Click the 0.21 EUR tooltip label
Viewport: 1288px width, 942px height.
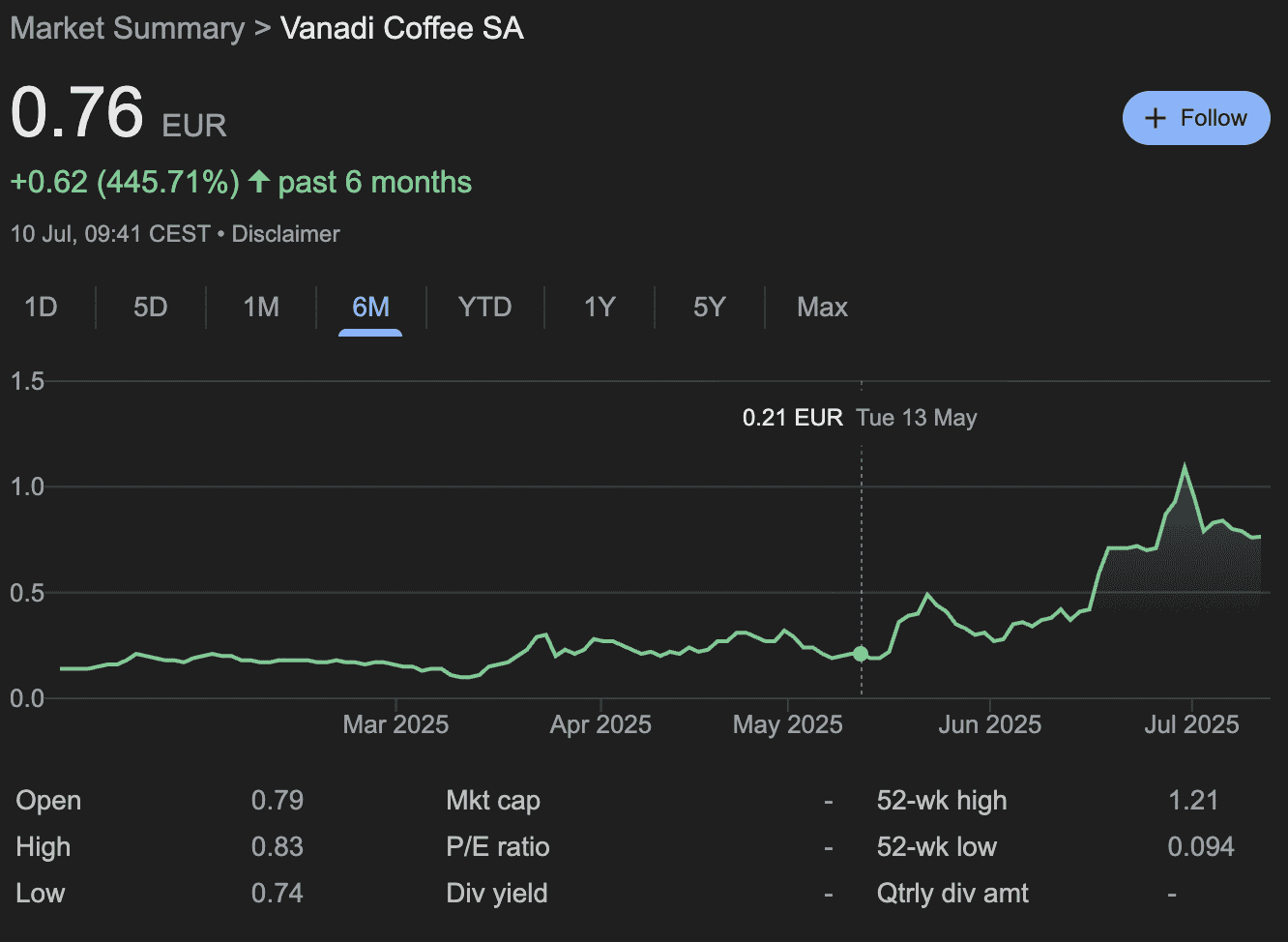pyautogui.click(x=792, y=418)
